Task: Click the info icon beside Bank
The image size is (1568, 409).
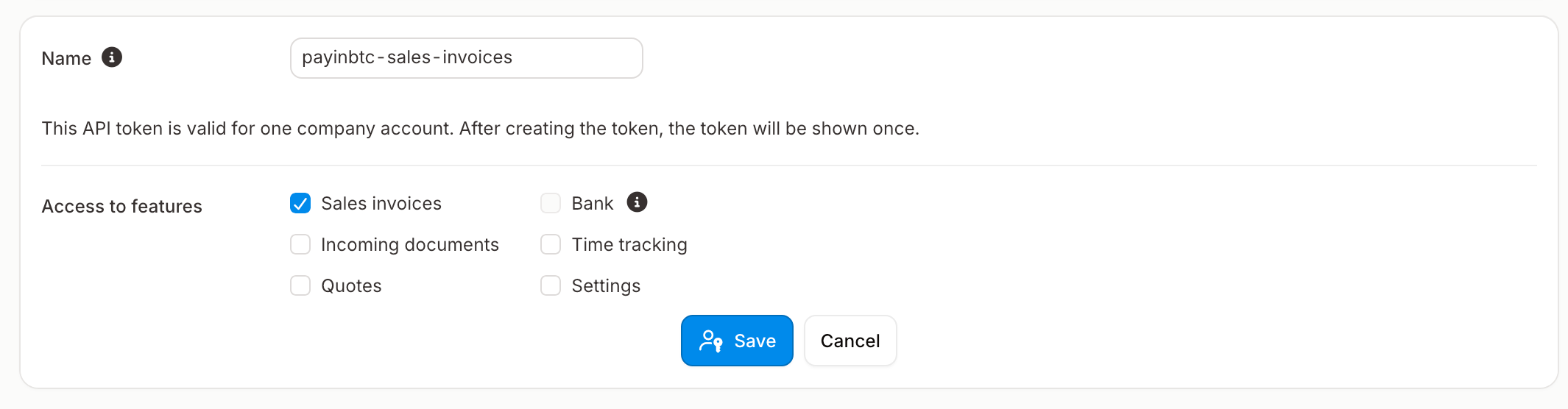Action: [637, 202]
